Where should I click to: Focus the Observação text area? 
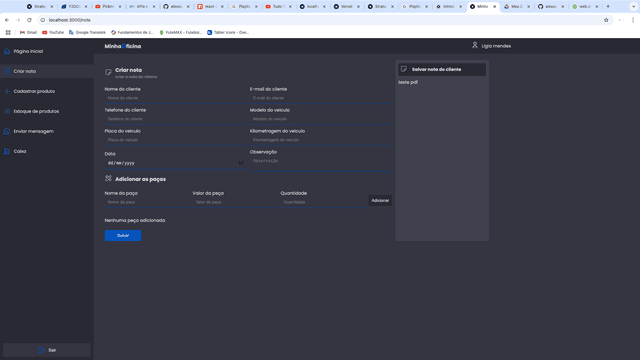(x=321, y=164)
